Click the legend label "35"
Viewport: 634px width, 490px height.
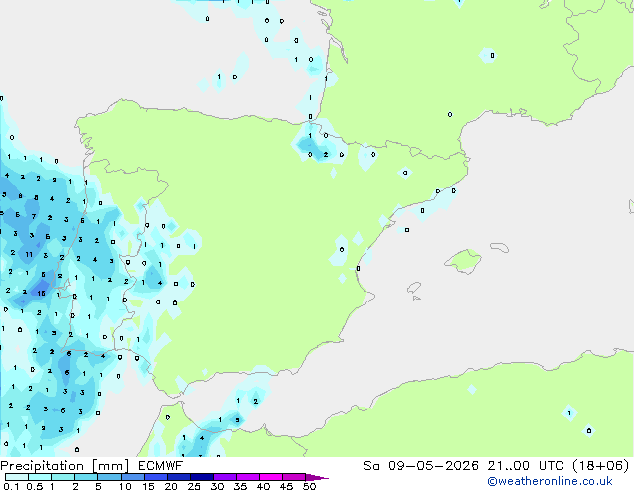pos(240,486)
